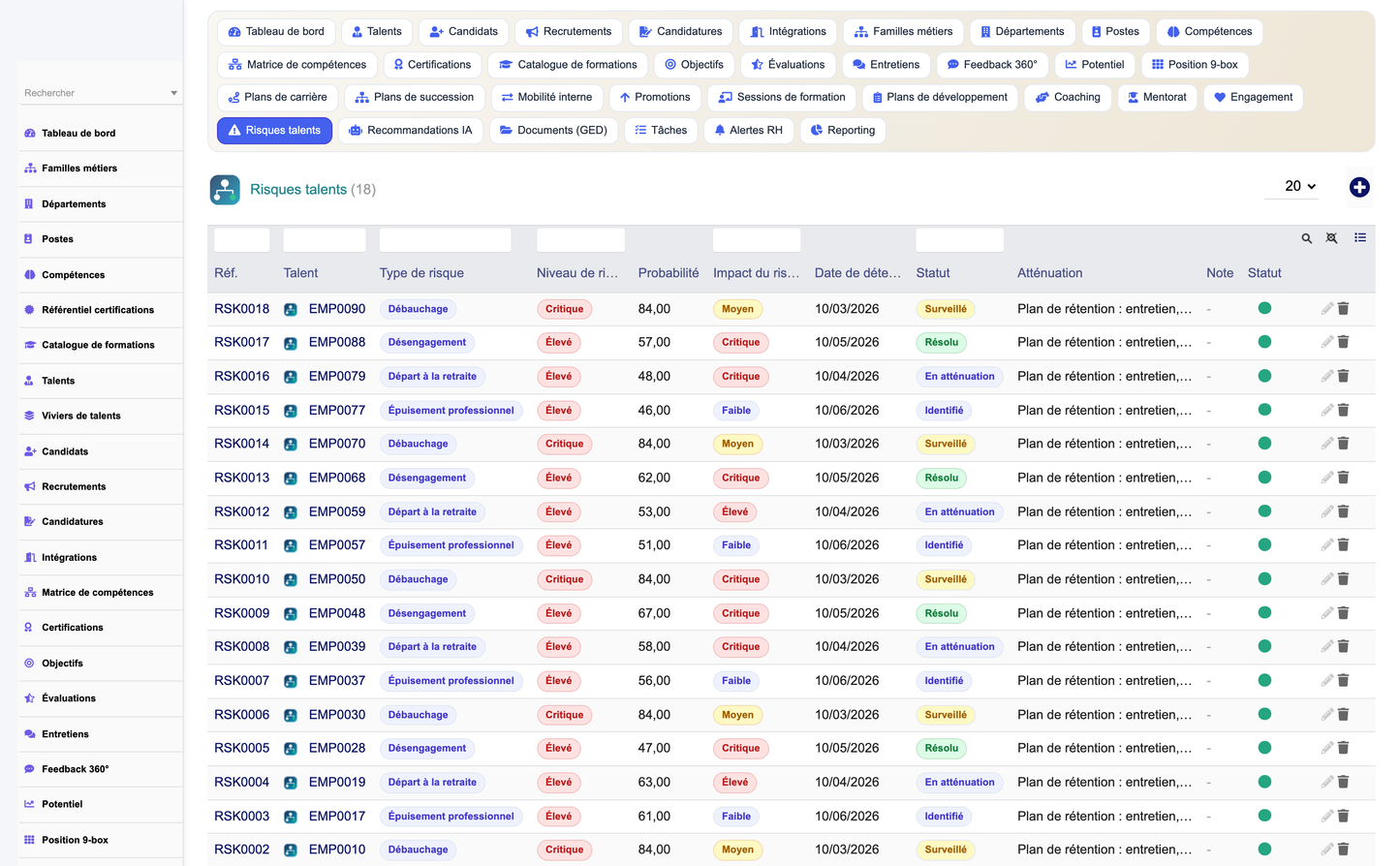Click the search magnifier icon above table
Image resolution: width=1400 pixels, height=866 pixels.
(x=1306, y=238)
